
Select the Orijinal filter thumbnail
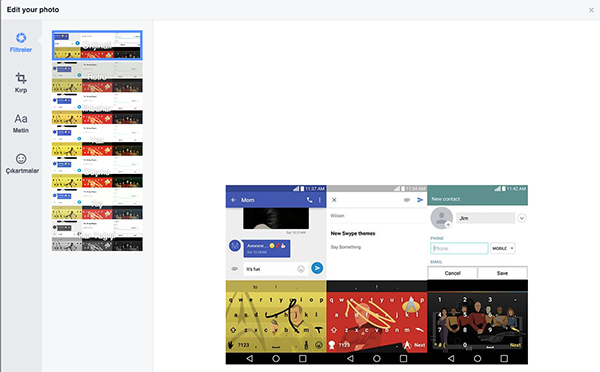pyautogui.click(x=97, y=45)
